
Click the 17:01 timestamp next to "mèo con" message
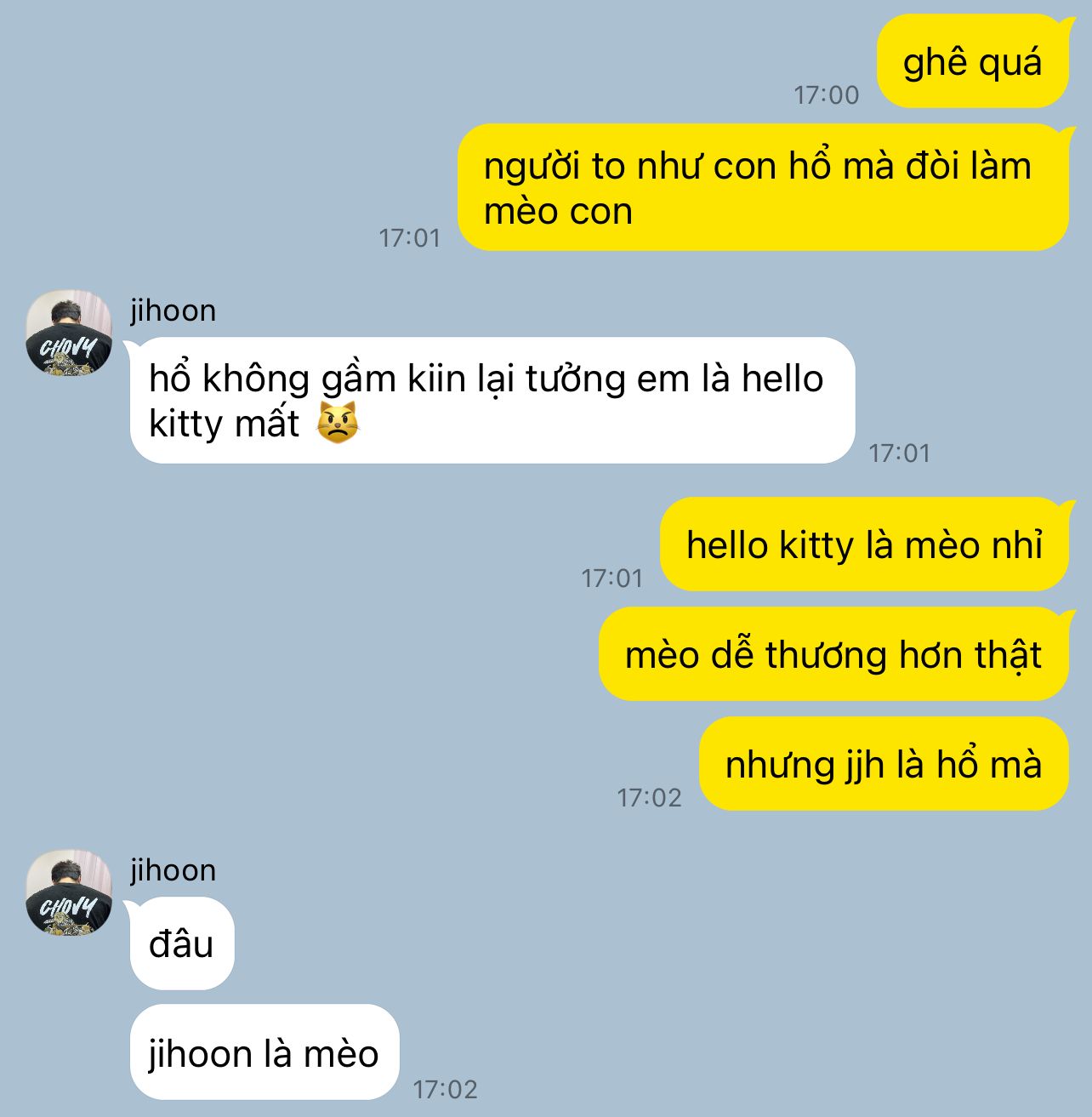[x=409, y=237]
